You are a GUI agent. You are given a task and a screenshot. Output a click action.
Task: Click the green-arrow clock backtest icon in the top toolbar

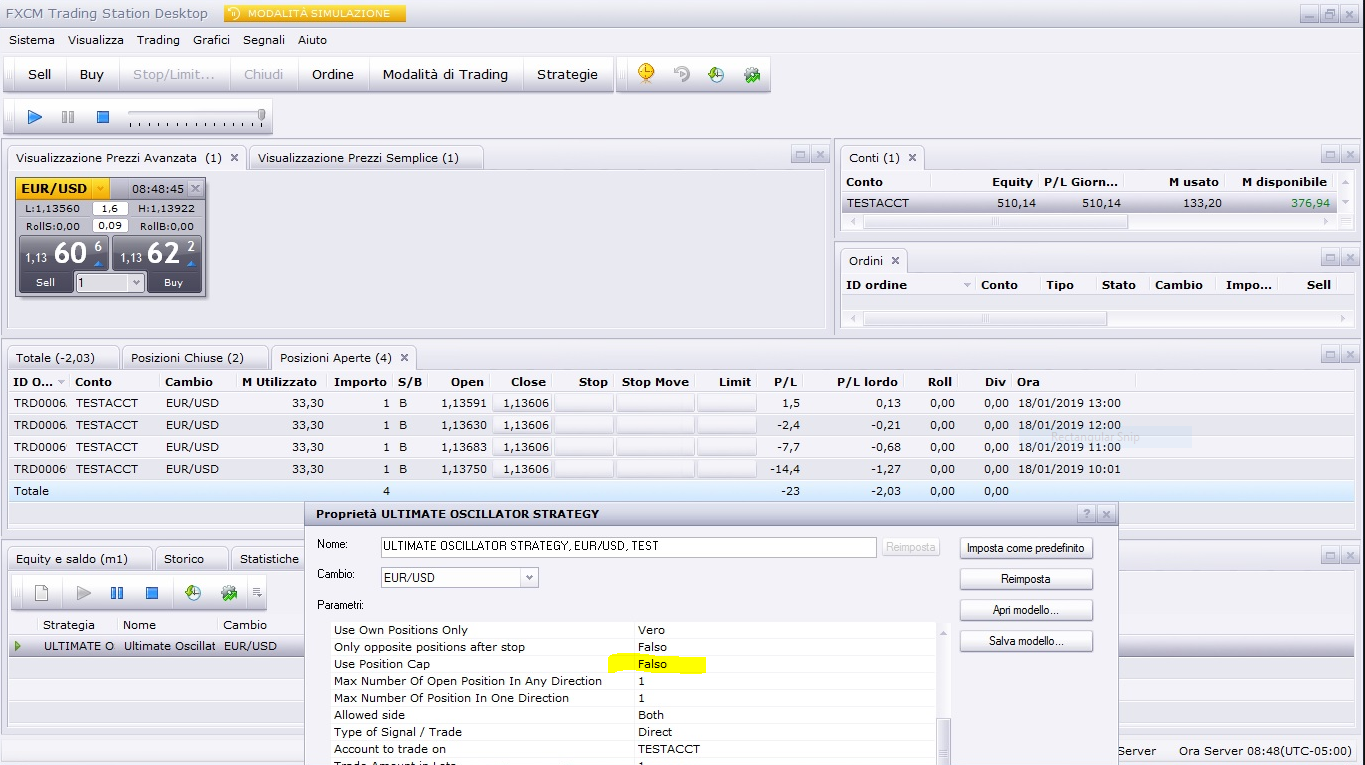pyautogui.click(x=716, y=74)
